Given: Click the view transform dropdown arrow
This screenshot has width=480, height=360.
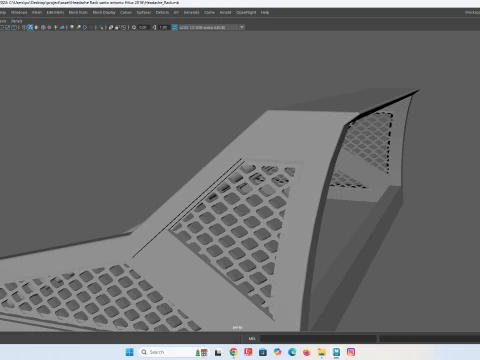Looking at the screenshot, I should pos(242,27).
